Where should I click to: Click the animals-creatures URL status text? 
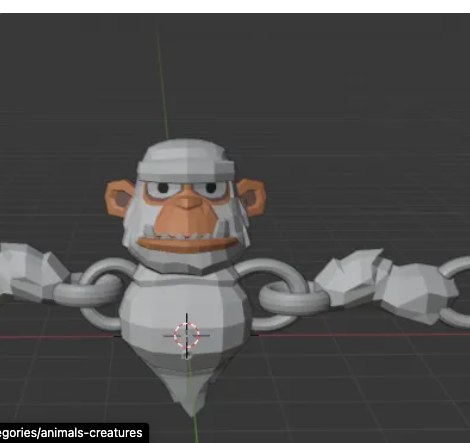(x=71, y=433)
